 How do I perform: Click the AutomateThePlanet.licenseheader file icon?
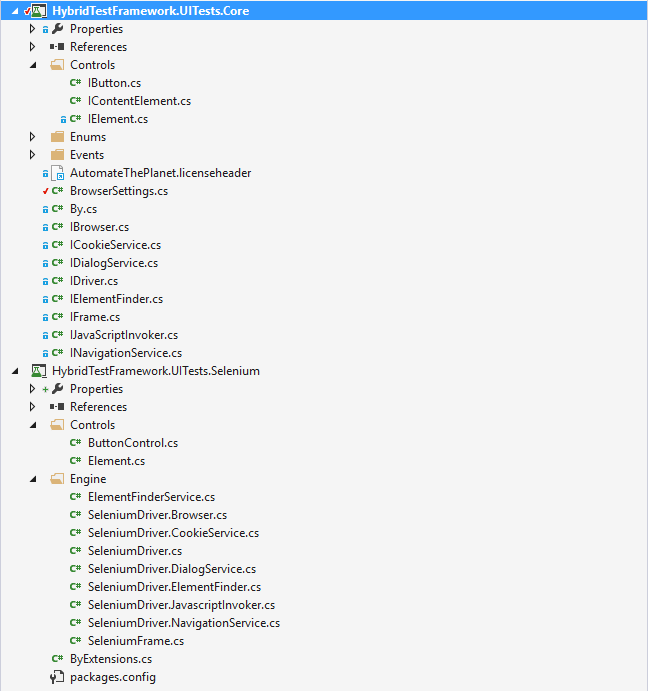58,173
